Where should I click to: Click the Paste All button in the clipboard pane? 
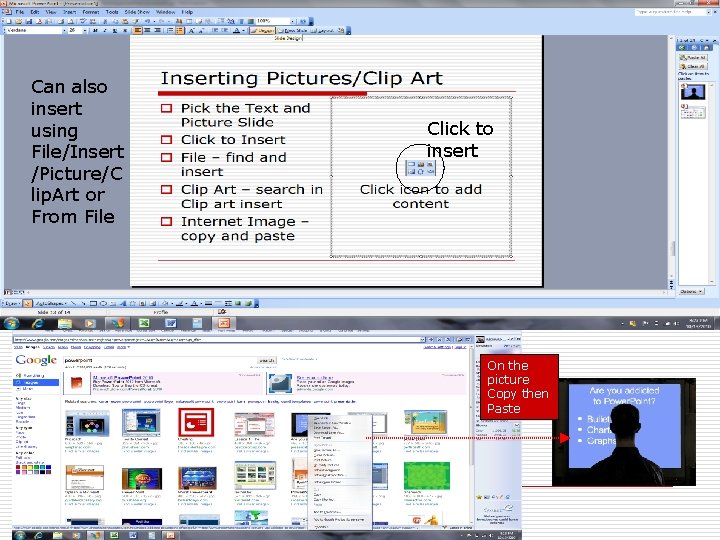tap(692, 57)
